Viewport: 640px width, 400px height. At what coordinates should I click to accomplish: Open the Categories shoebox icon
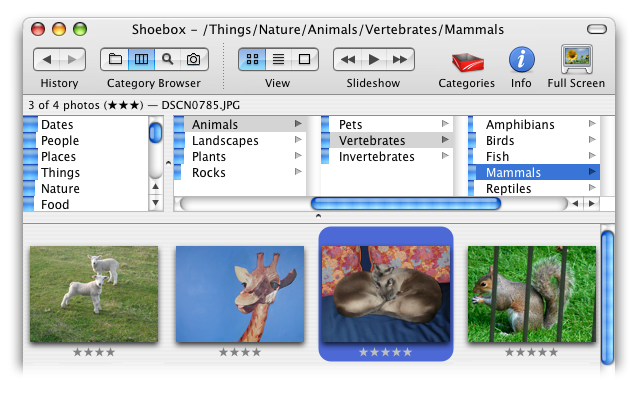(x=467, y=62)
